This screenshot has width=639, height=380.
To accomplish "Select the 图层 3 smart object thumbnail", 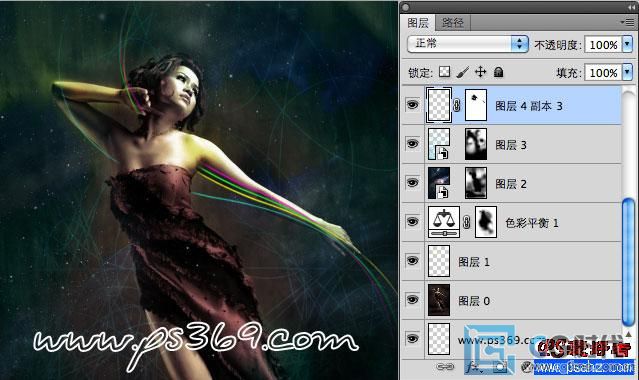I will (x=439, y=144).
